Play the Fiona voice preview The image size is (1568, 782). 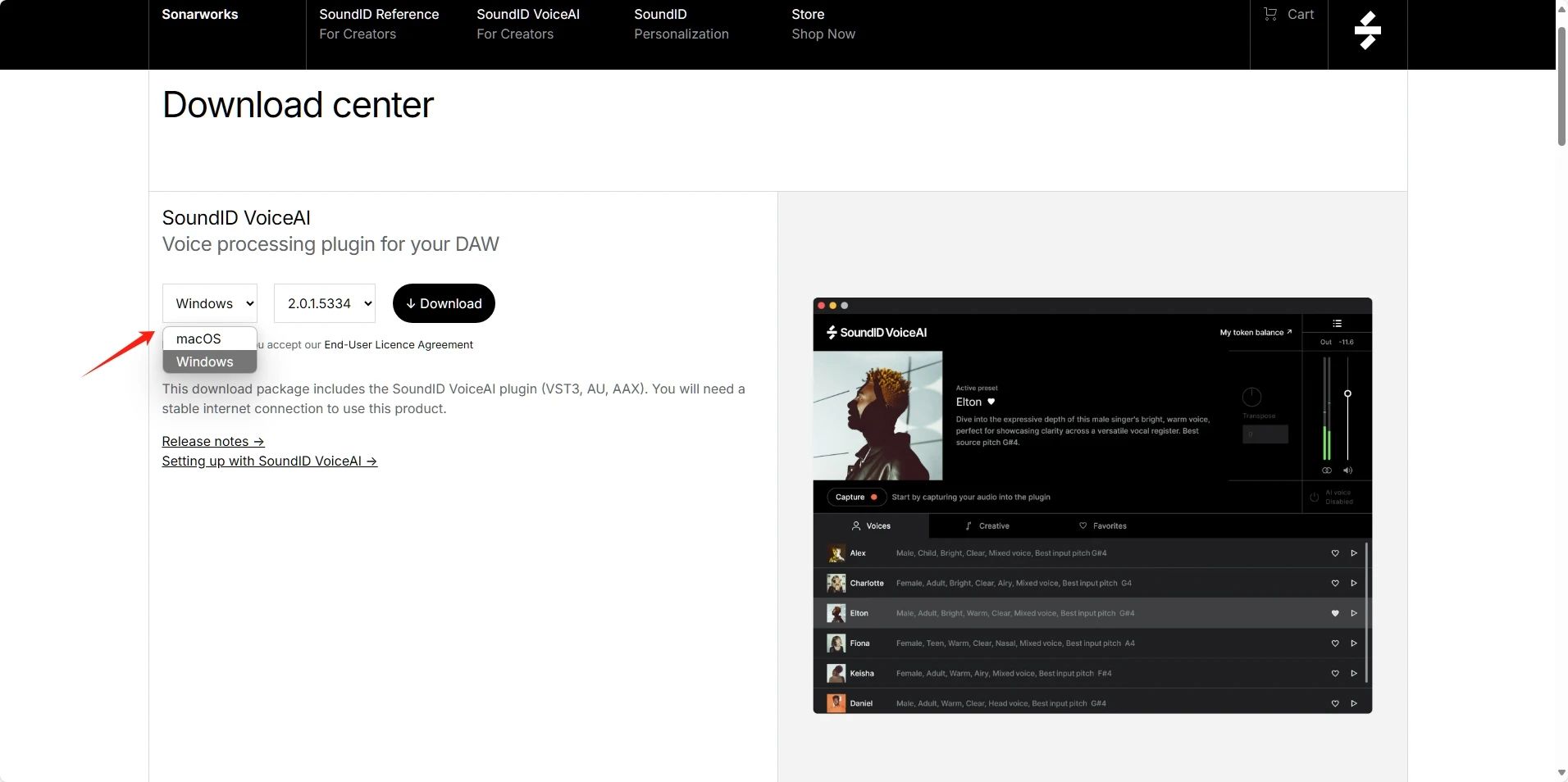1354,643
